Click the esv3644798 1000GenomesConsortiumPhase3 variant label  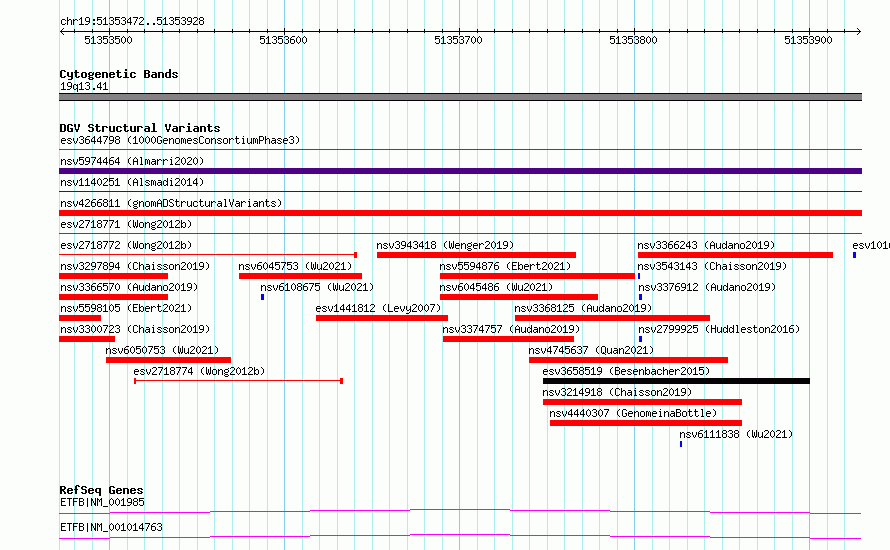tap(180, 140)
